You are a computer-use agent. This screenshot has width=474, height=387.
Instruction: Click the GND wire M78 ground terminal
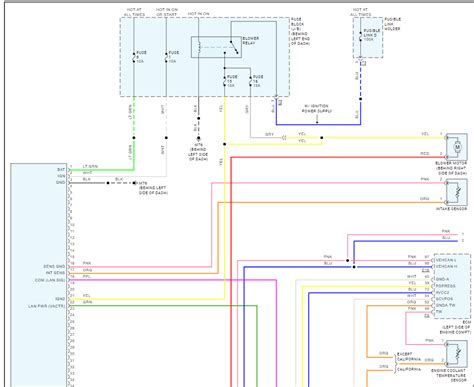coord(134,183)
